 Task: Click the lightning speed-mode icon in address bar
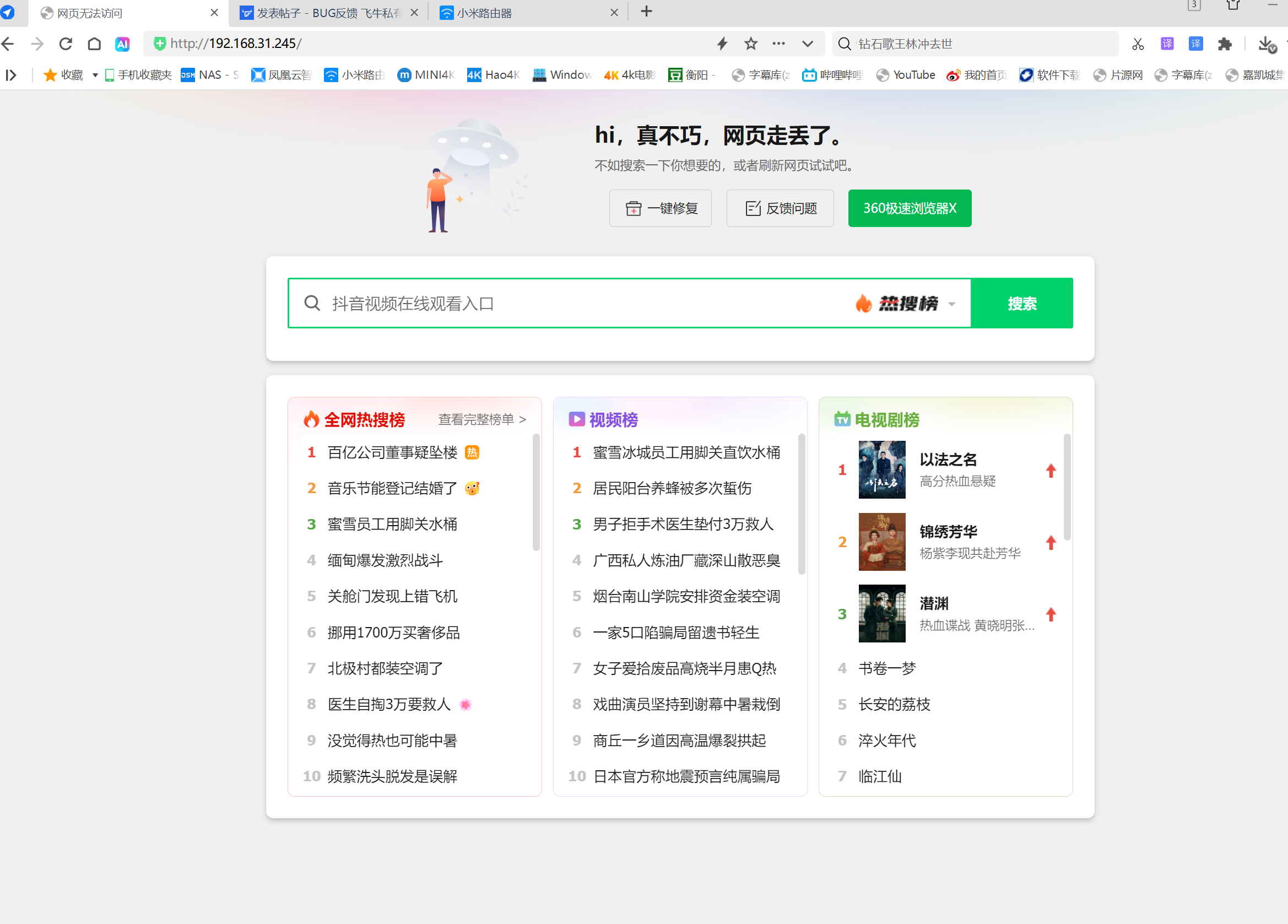click(x=722, y=44)
